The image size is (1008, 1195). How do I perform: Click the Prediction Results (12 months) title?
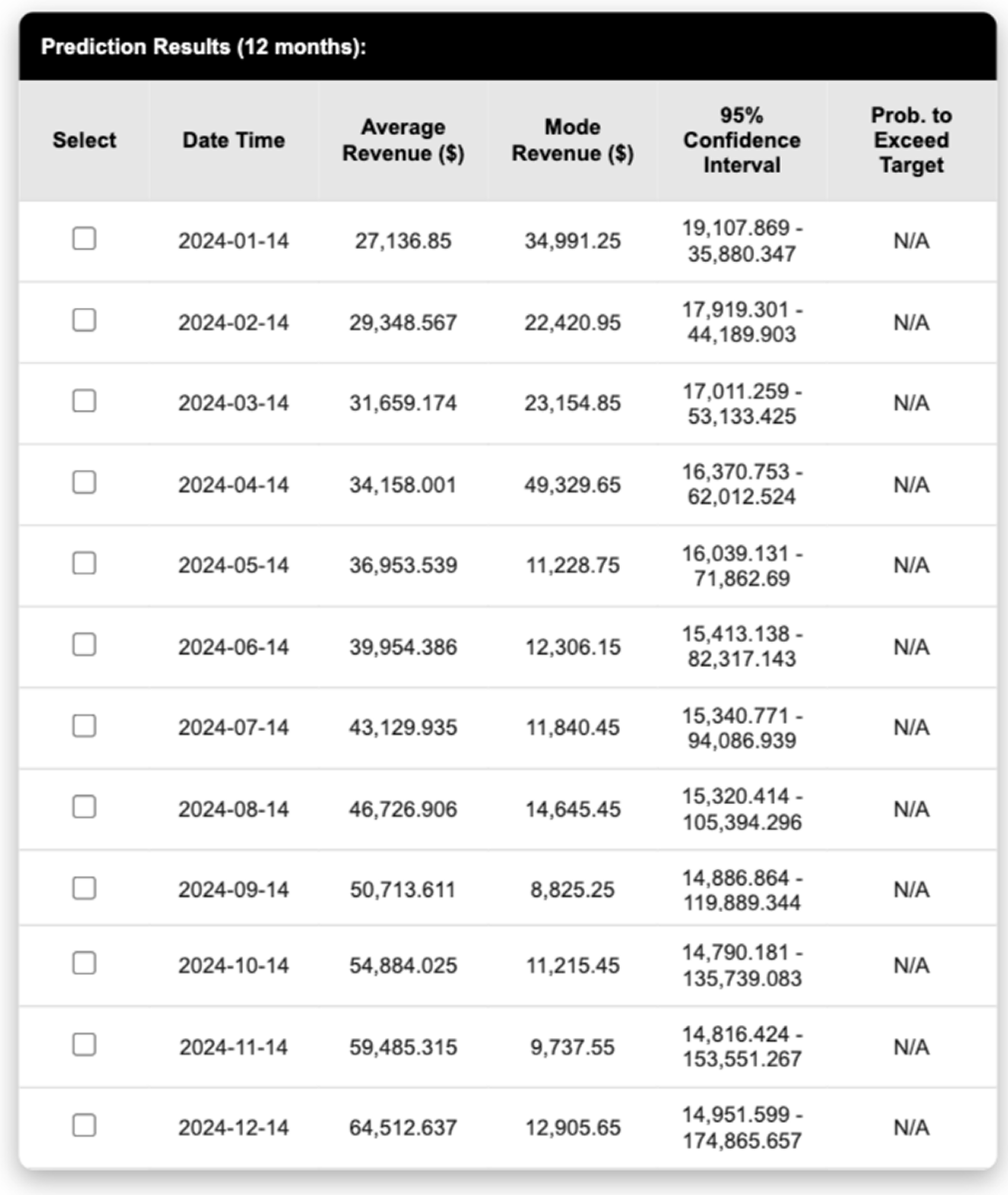203,47
